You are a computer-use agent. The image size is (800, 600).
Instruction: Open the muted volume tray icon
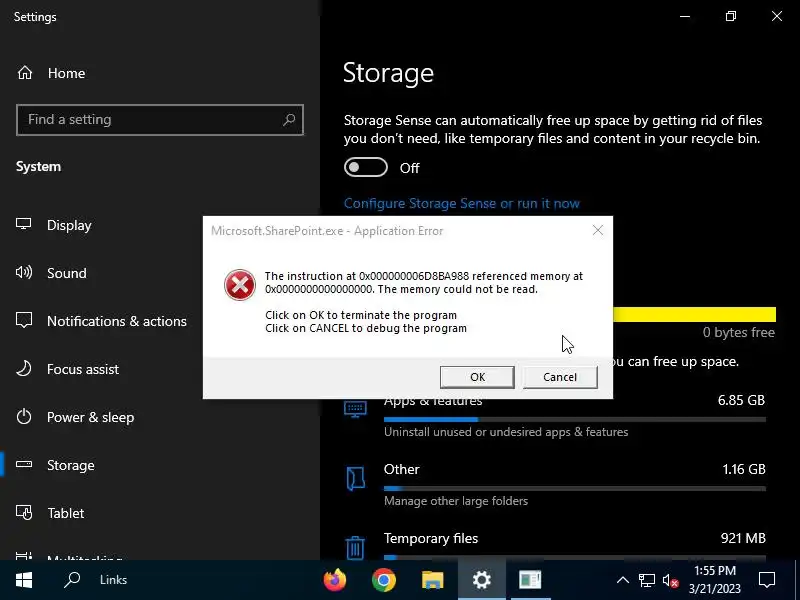670,580
